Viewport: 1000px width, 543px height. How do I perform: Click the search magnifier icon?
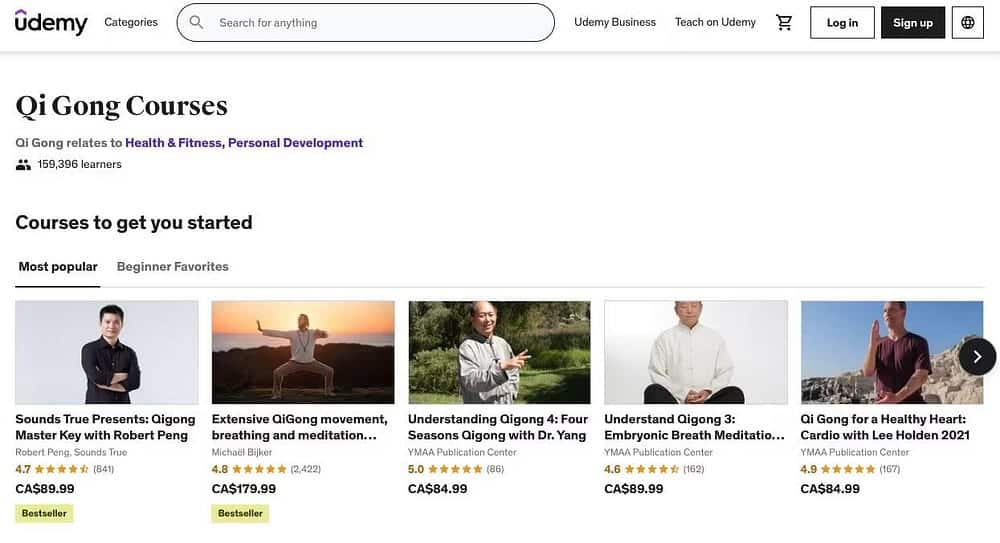coord(196,22)
